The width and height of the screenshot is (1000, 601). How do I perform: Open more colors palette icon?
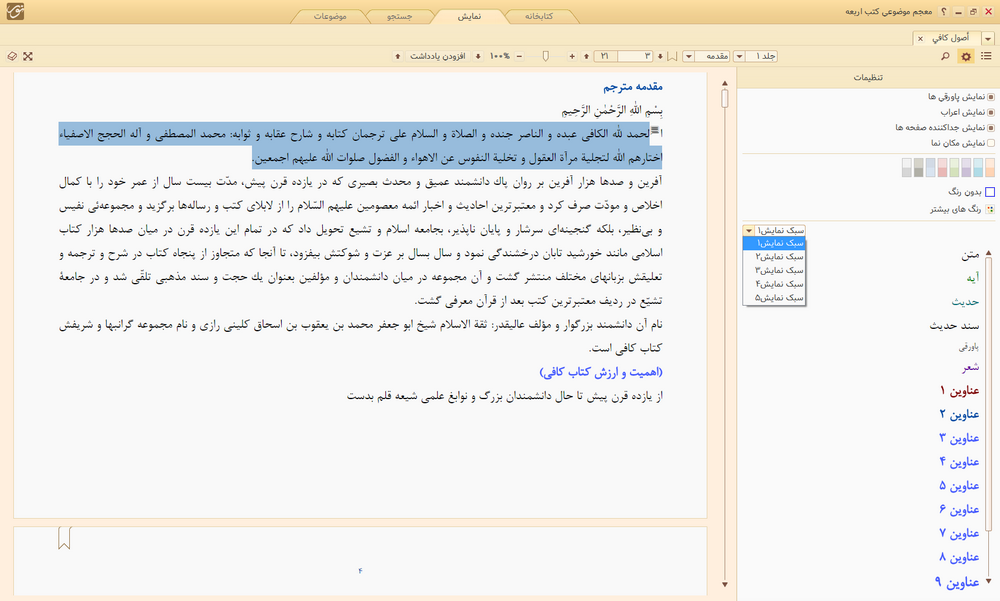pos(990,209)
